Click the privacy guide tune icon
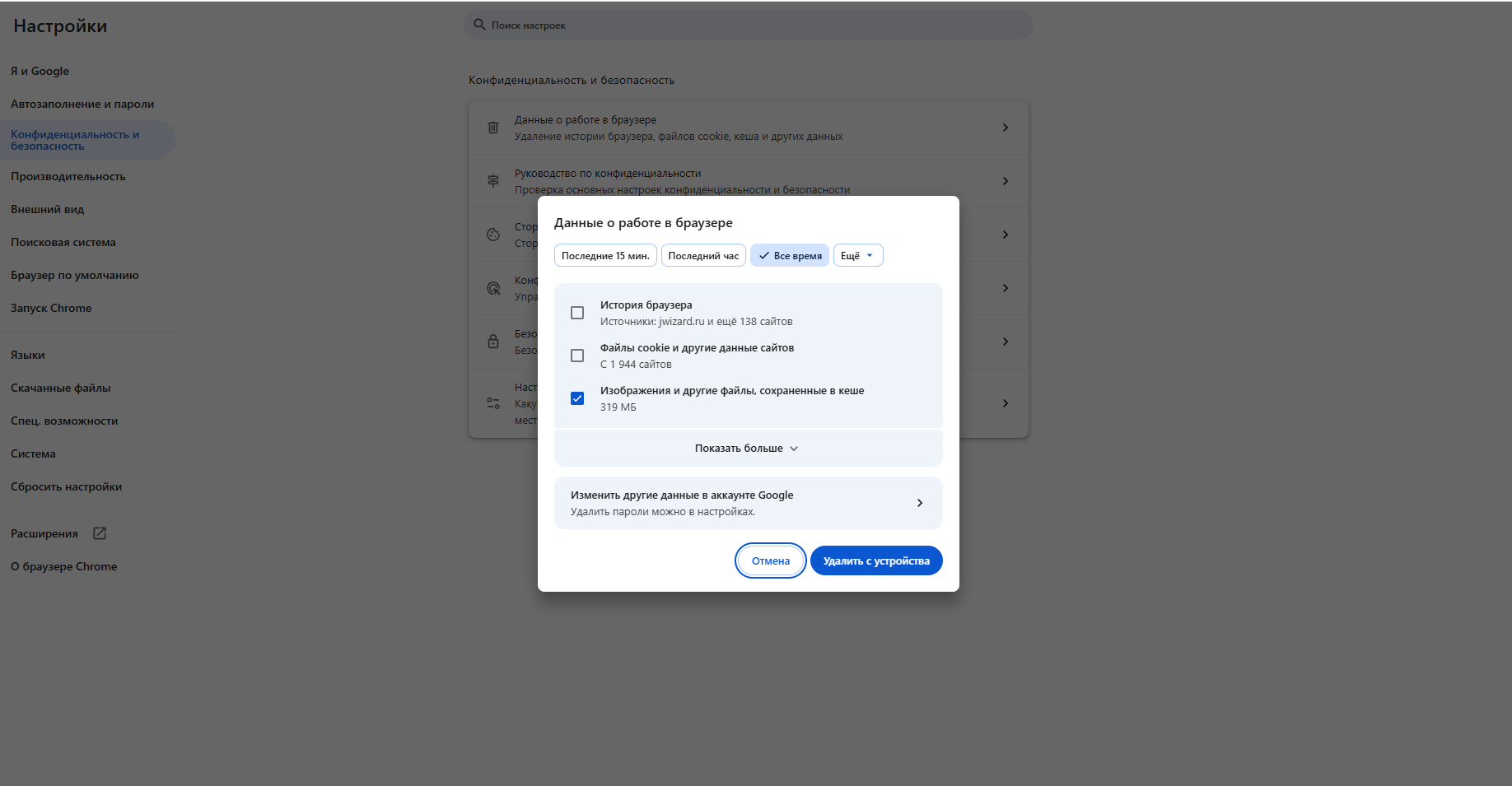The image size is (1512, 786). 492,180
